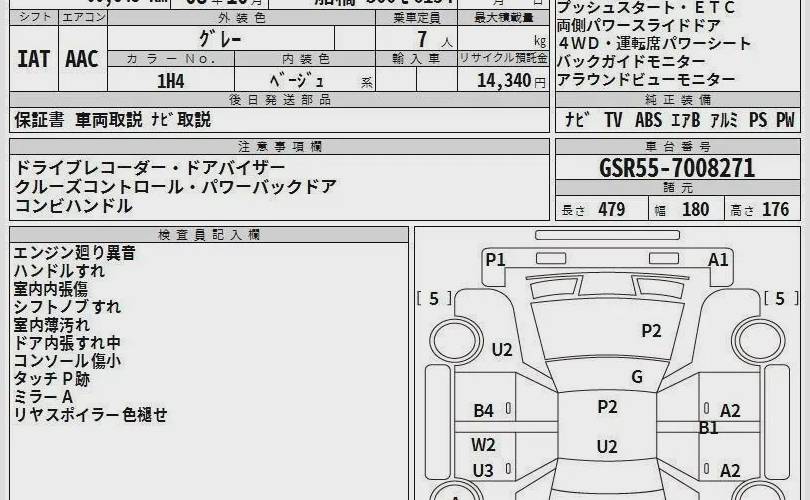Click the U3 dent marker on diagram

(484, 470)
